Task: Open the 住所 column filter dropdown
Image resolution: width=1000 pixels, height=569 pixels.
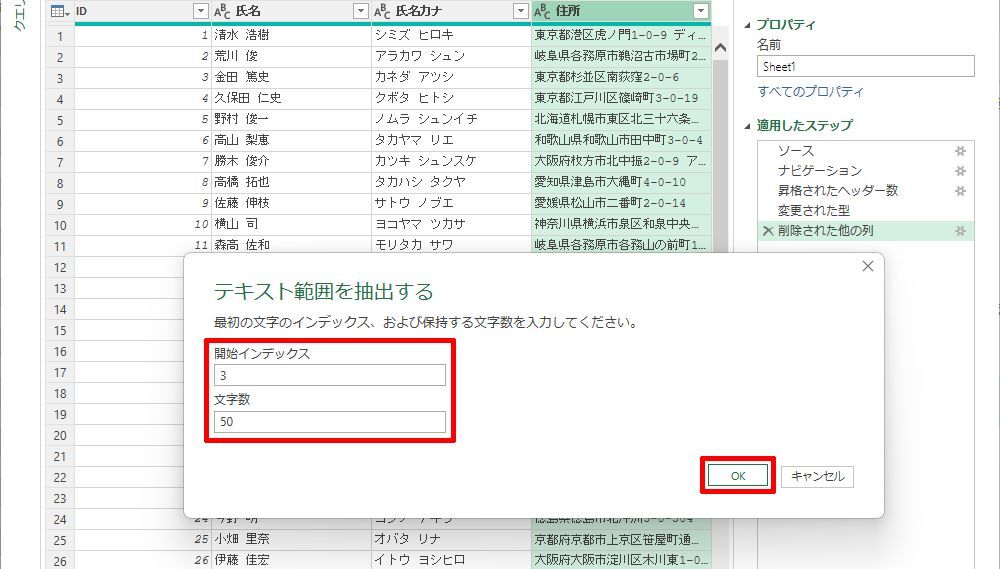Action: point(700,11)
